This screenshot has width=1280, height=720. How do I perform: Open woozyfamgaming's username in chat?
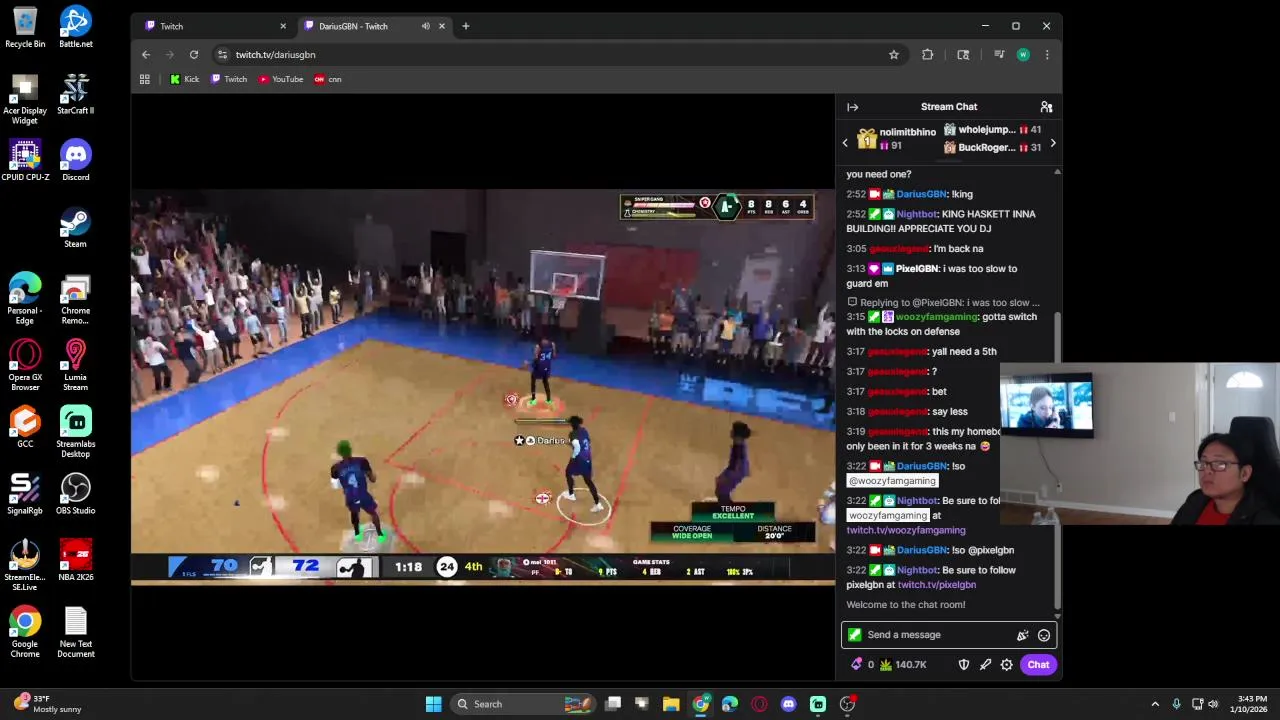(937, 317)
